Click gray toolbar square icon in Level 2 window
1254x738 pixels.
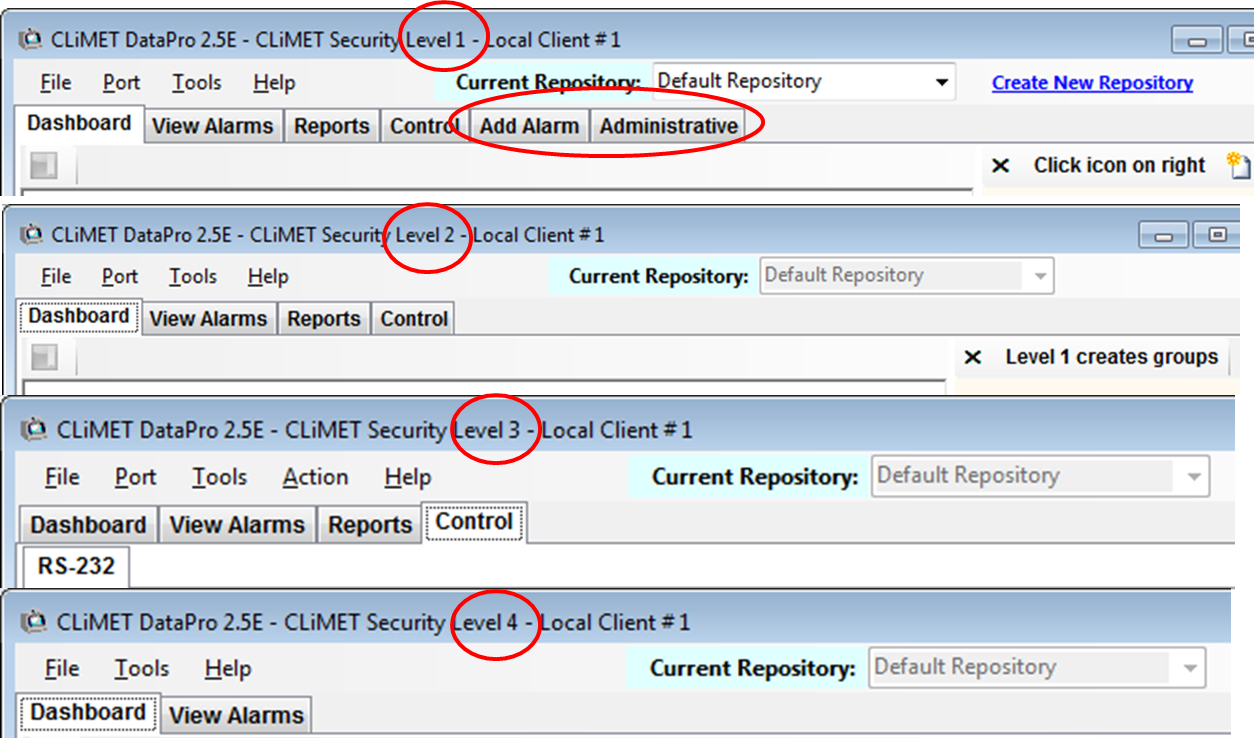pos(44,357)
